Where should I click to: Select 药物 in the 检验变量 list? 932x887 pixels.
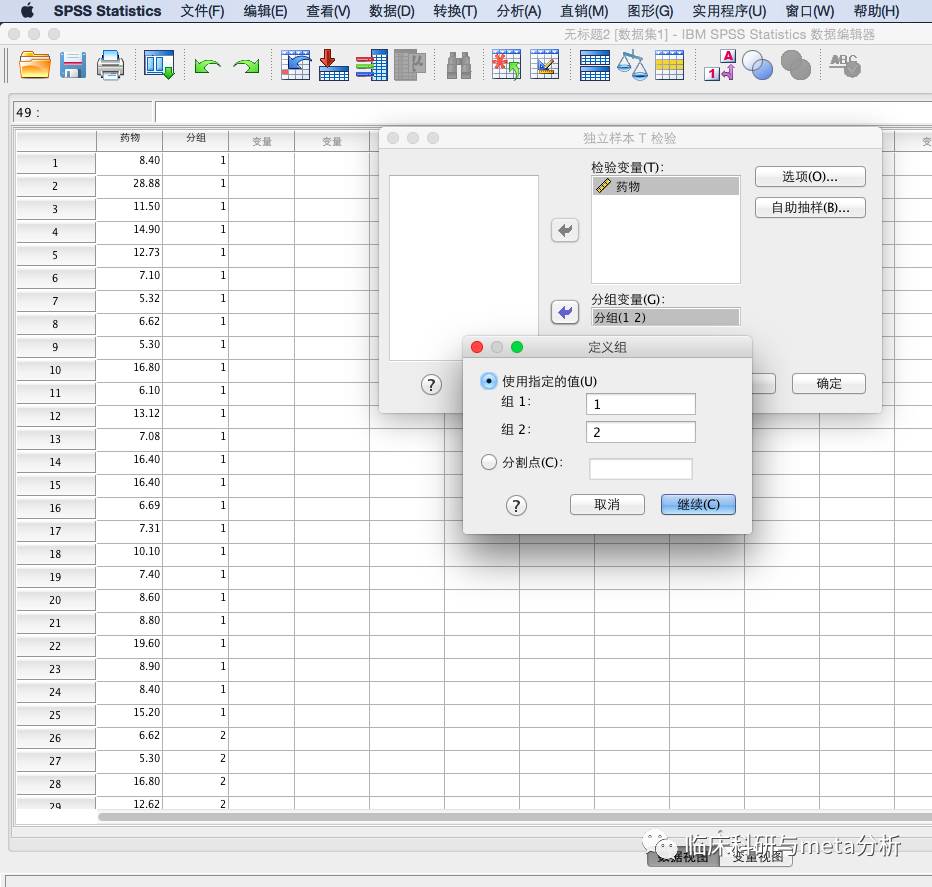[x=666, y=187]
